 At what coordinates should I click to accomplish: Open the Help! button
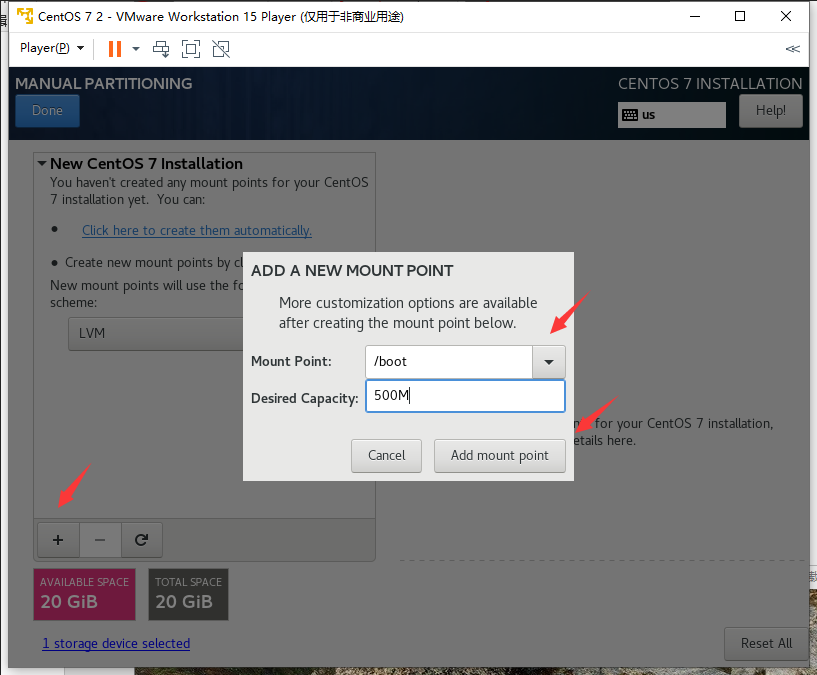coord(771,111)
